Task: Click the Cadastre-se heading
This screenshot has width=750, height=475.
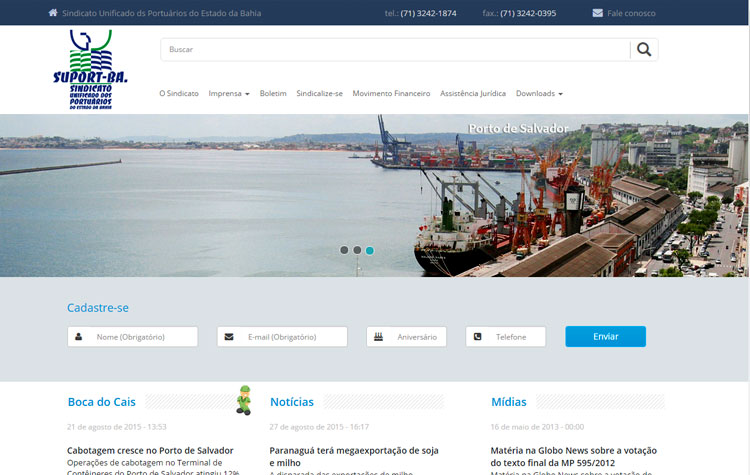Action: click(98, 308)
